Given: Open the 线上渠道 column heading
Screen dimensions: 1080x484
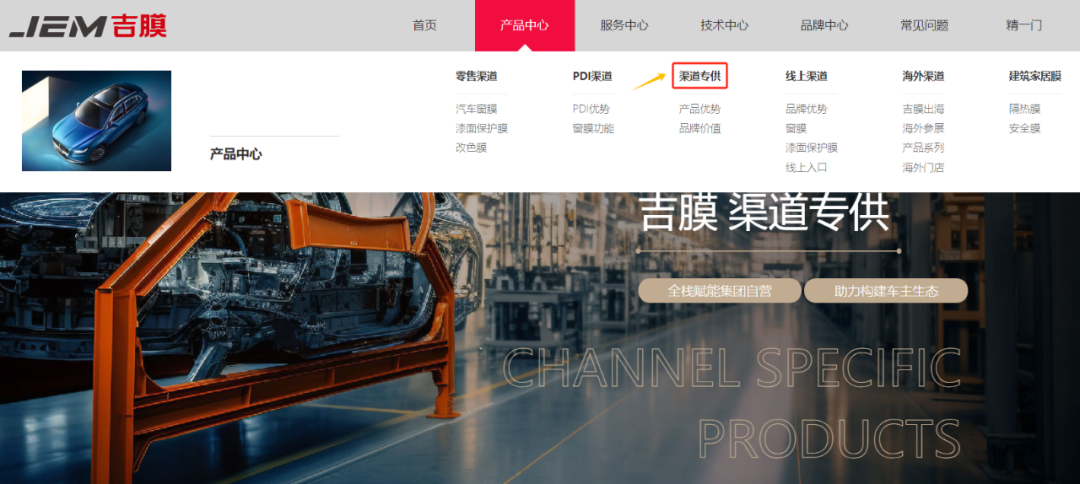Looking at the screenshot, I should 807,76.
